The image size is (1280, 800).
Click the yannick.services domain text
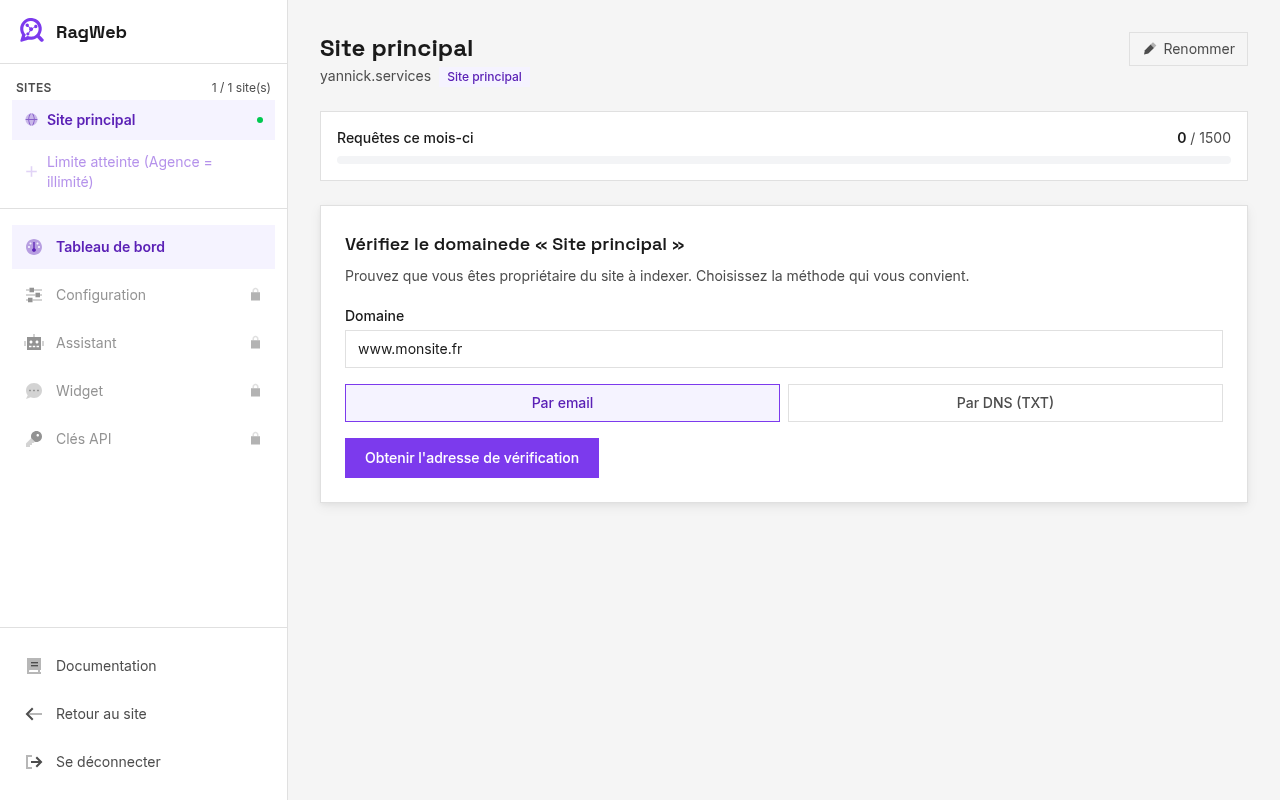(x=375, y=76)
